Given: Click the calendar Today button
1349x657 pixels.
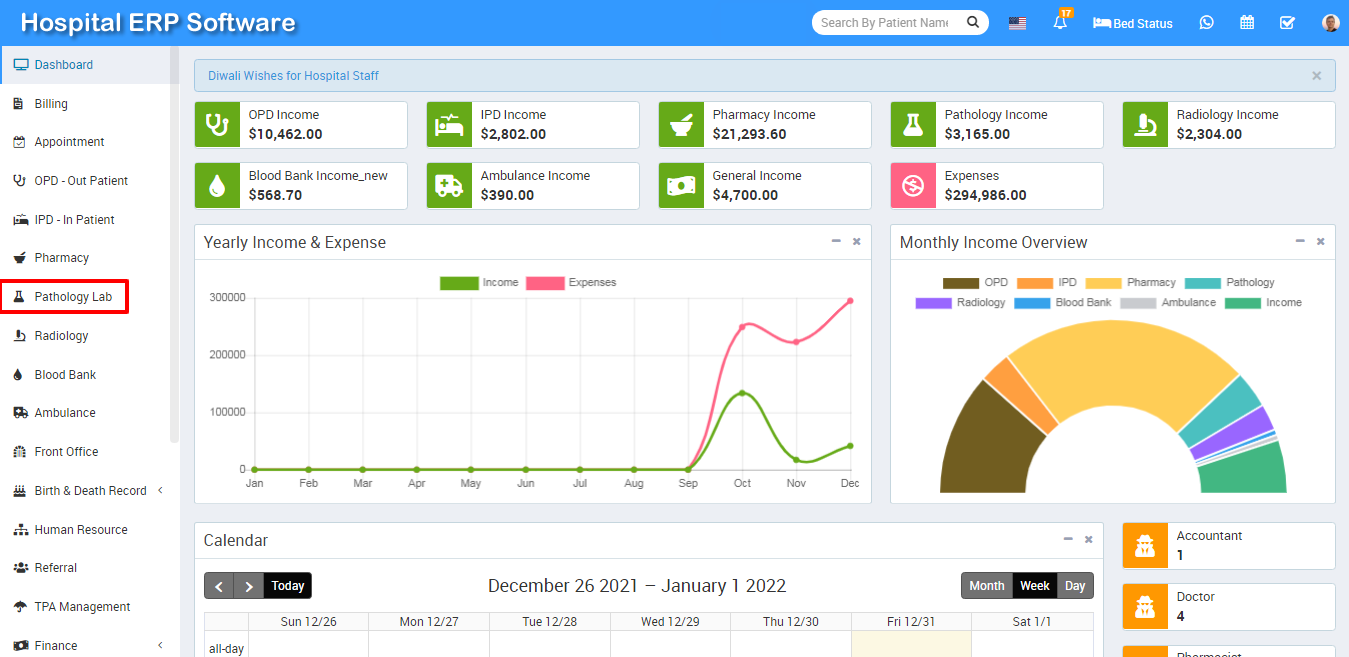Looking at the screenshot, I should point(287,586).
